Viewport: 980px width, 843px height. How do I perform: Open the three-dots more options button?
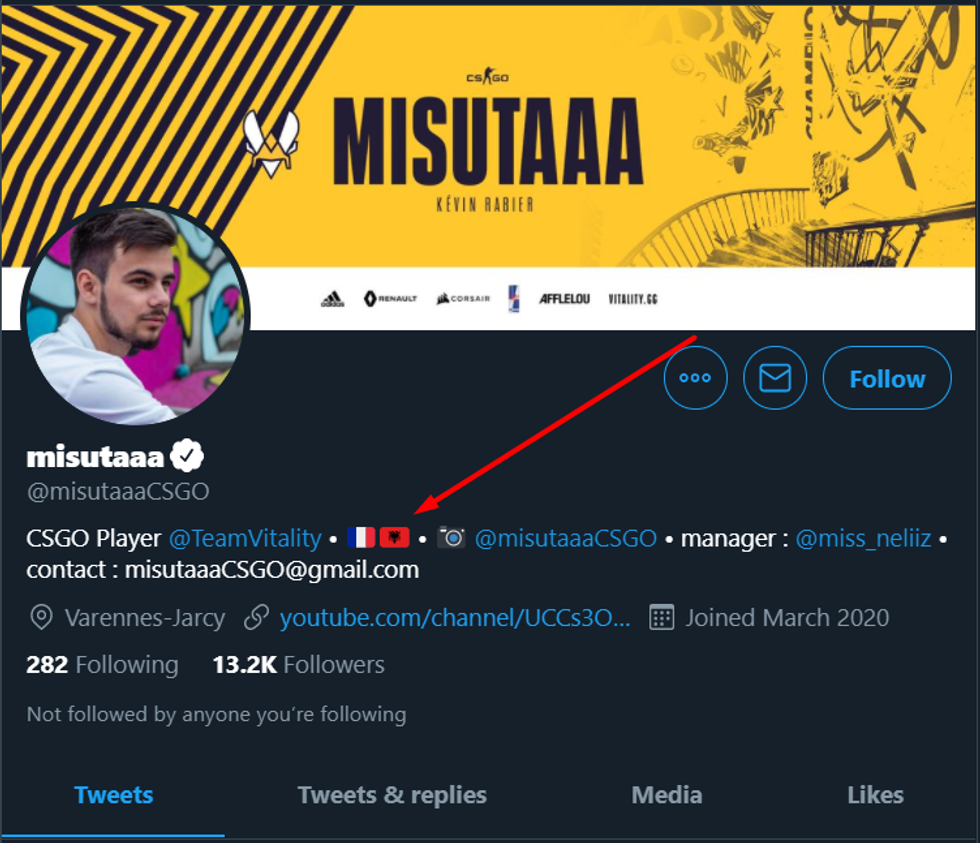(695, 378)
